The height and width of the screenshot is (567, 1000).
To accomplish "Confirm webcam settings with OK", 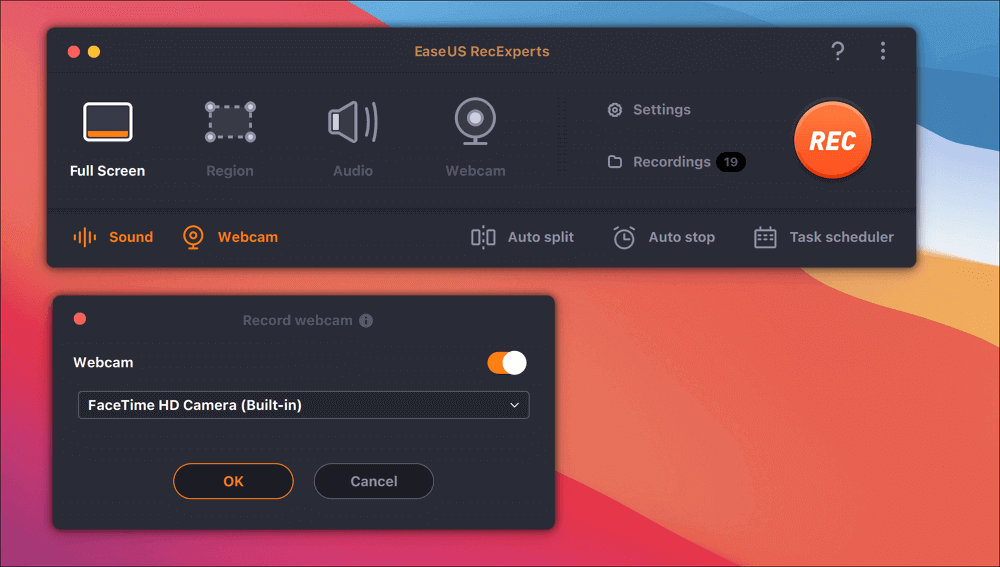I will click(x=233, y=481).
